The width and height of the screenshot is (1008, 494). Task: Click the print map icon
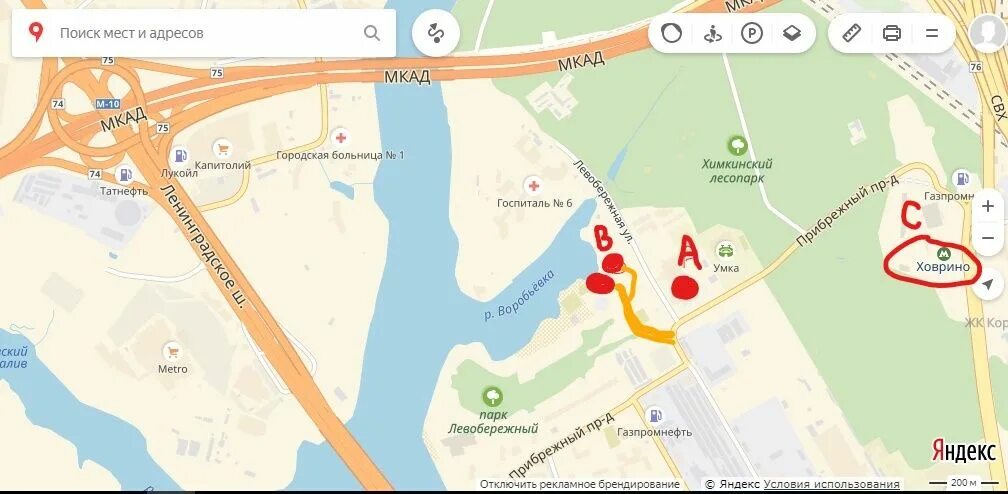click(x=892, y=33)
